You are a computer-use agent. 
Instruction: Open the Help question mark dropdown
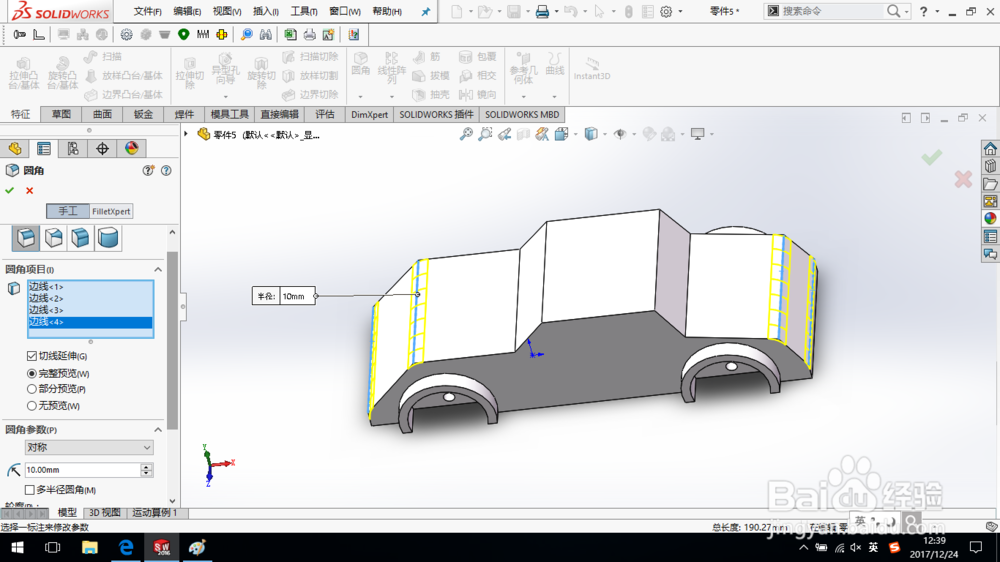pyautogui.click(x=938, y=11)
